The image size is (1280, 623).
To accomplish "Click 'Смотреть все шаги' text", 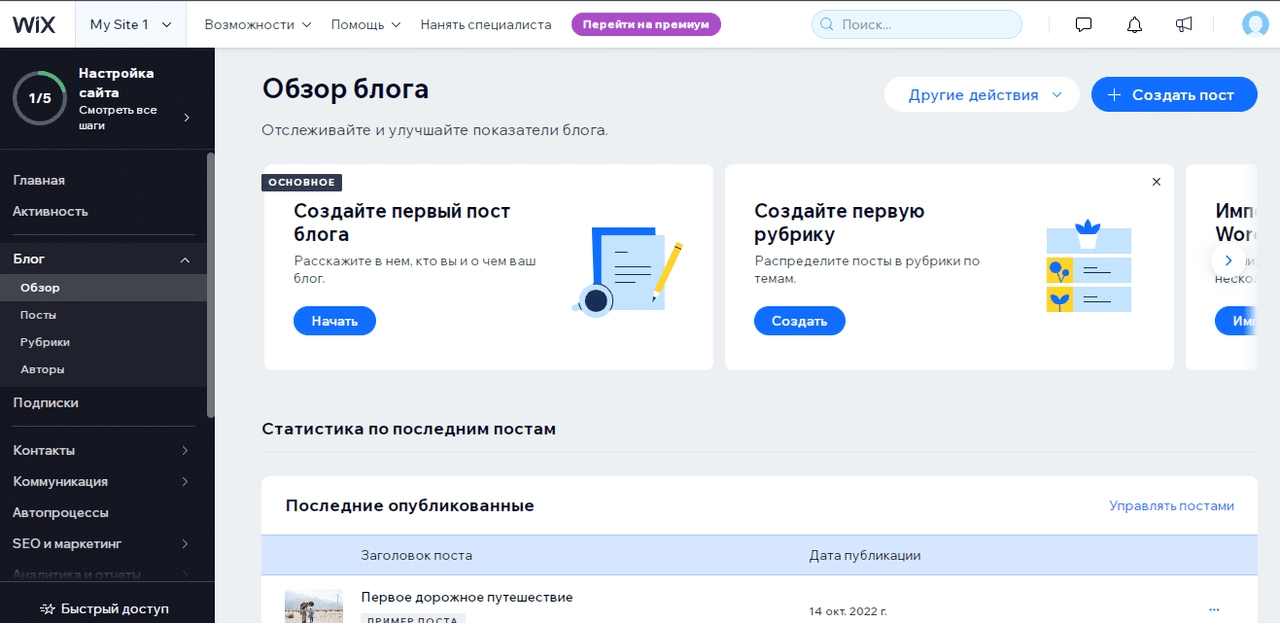I will (x=118, y=118).
